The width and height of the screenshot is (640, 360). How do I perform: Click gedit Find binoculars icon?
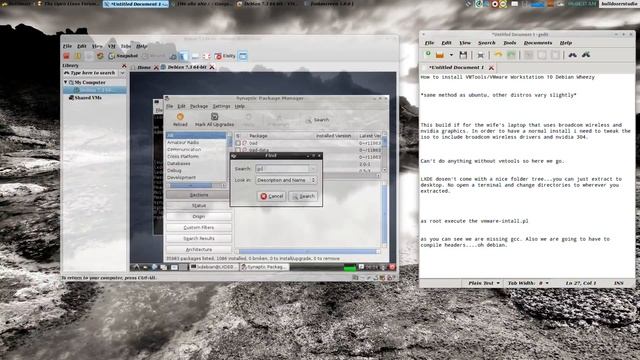573,55
